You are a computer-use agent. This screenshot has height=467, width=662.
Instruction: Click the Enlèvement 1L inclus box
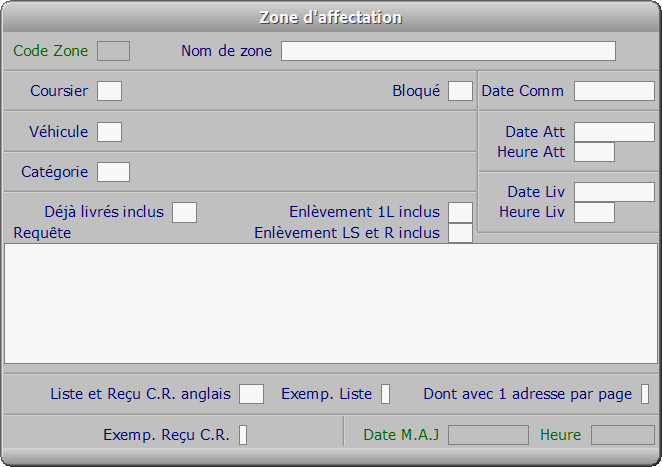point(460,212)
